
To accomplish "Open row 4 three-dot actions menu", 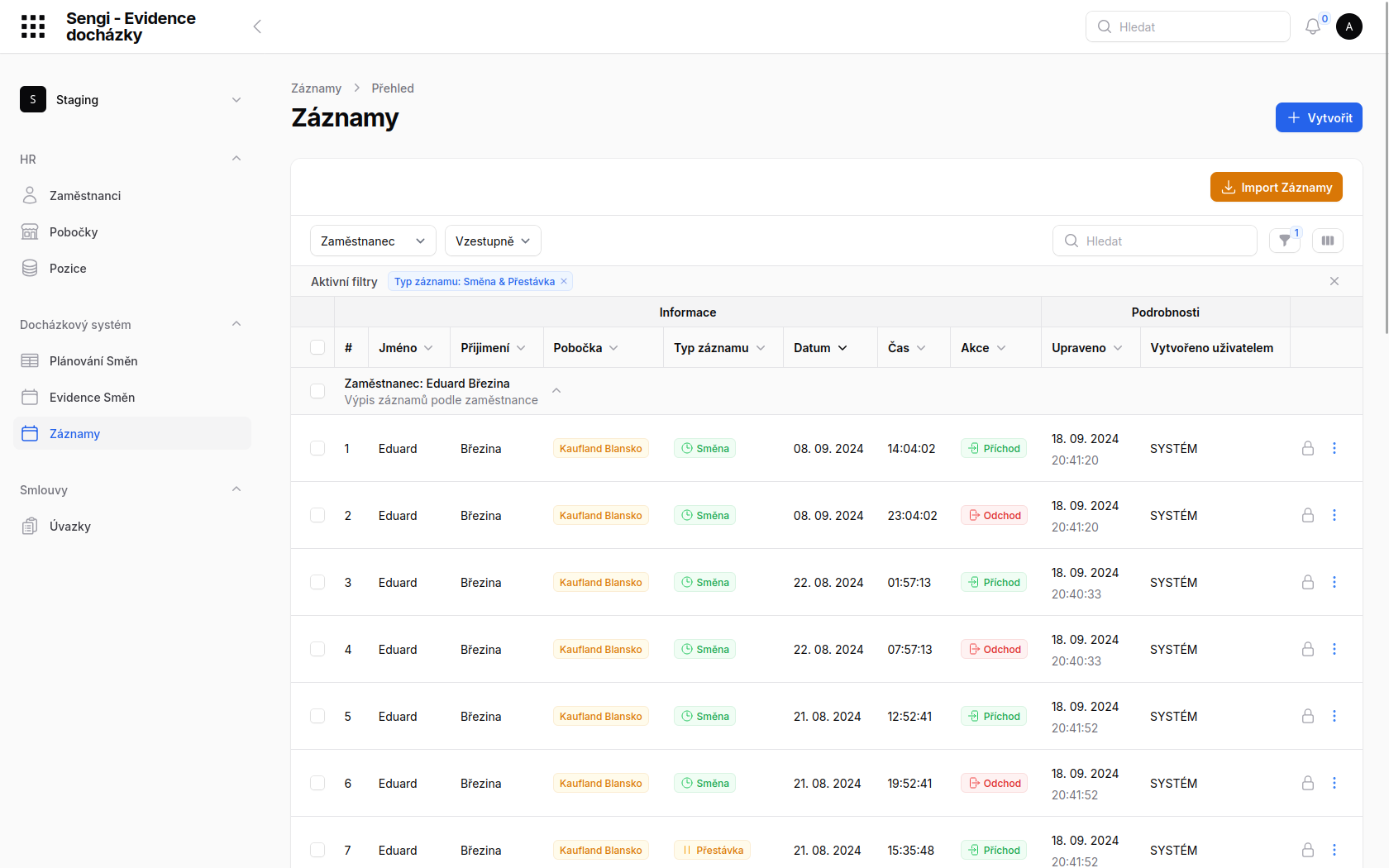I will (1334, 649).
